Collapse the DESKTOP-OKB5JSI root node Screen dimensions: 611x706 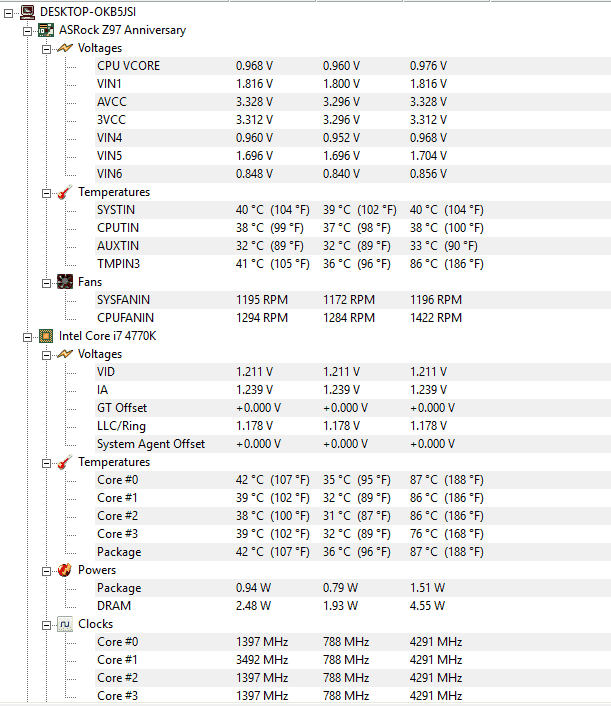[x=8, y=14]
